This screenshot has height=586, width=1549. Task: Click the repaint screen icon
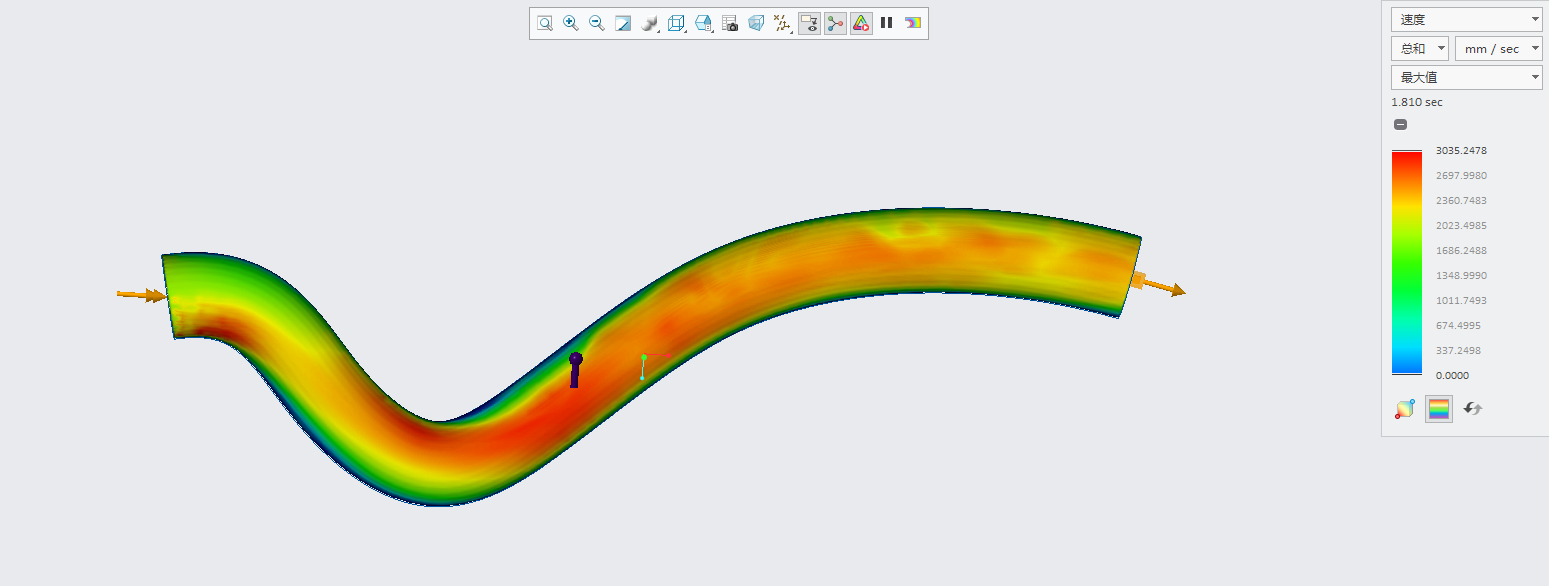(x=623, y=23)
